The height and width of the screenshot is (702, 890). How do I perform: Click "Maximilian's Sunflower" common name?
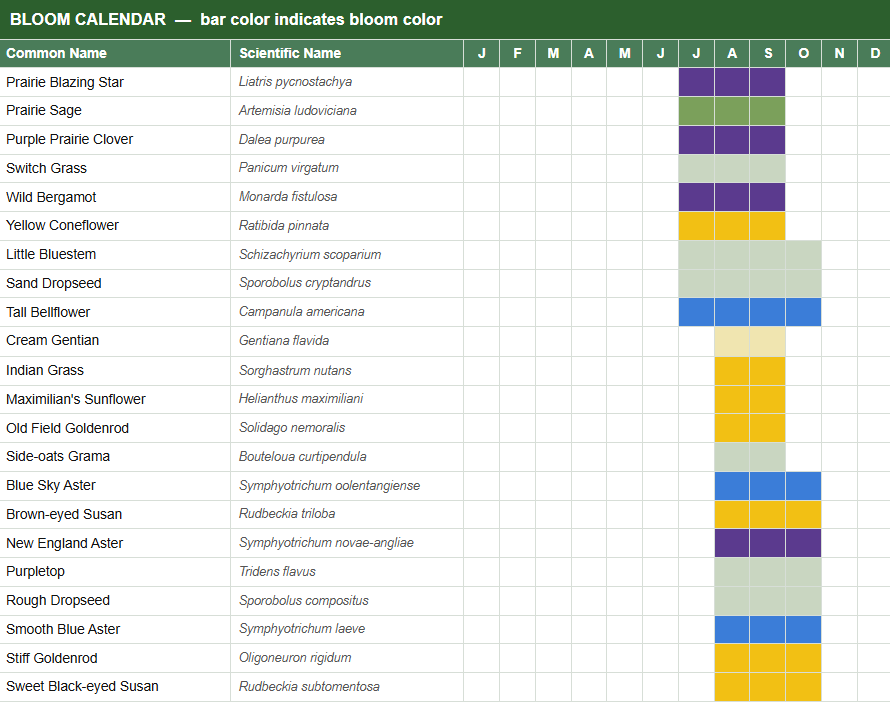click(x=76, y=400)
